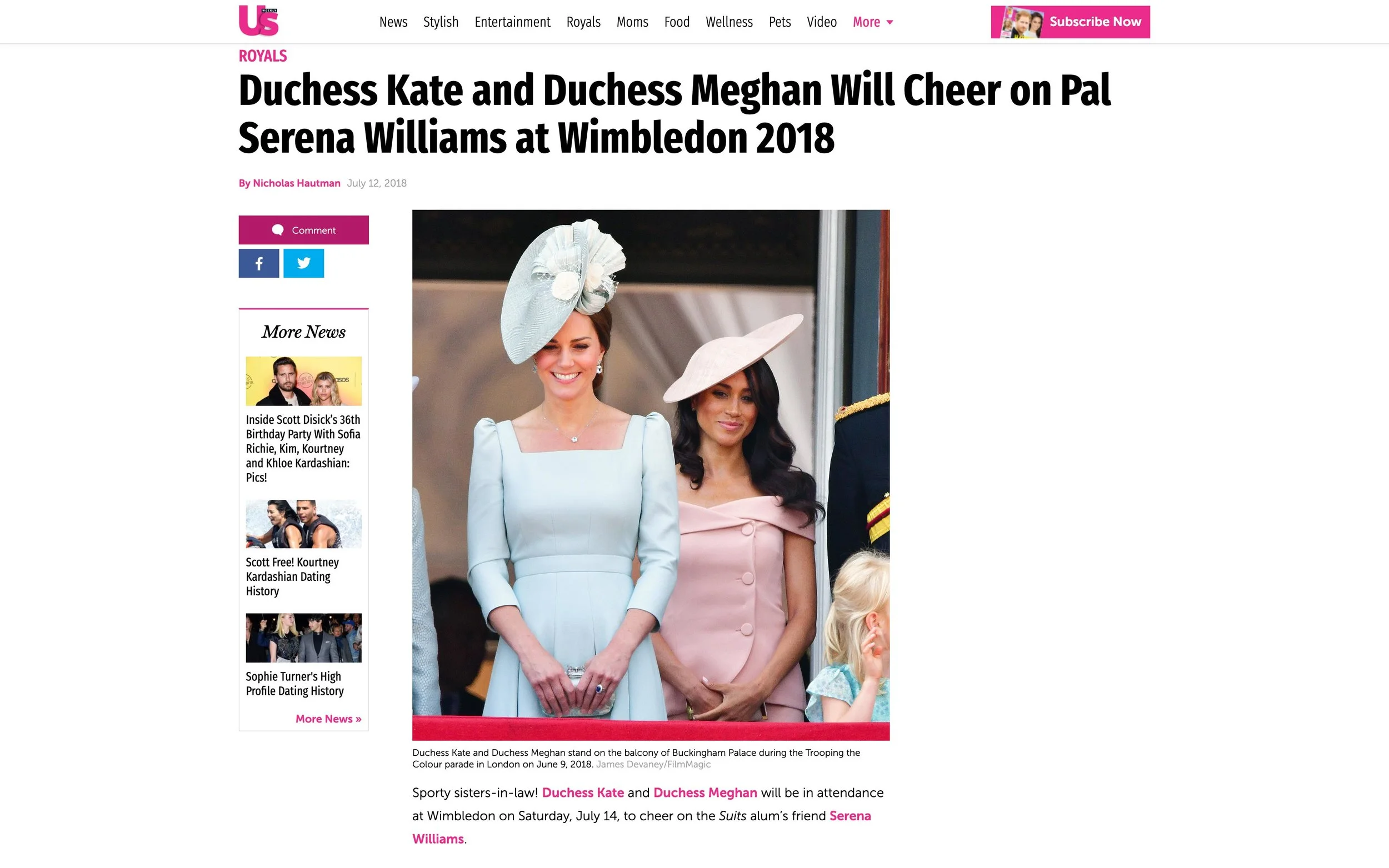Follow the Duchess Kate text link
Screen dimensions: 1389x868
[x=583, y=792]
